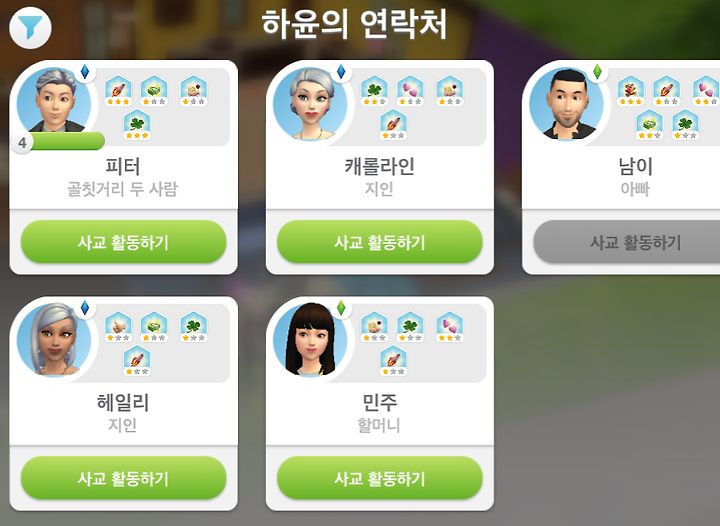Start 사교 활동하기 with 민주

click(380, 478)
